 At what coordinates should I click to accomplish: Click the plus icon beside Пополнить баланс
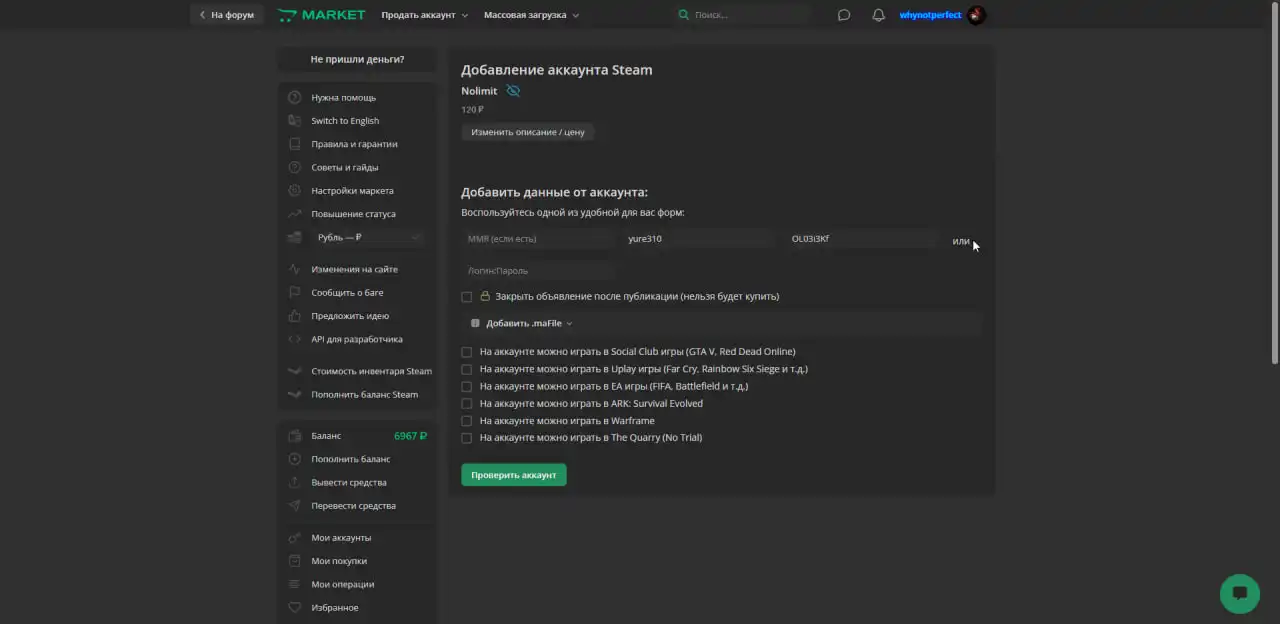tap(294, 459)
